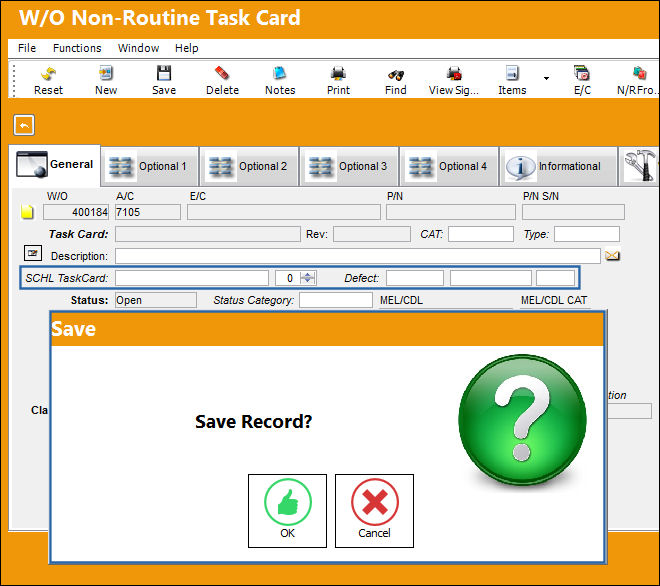Confirm save with OK button
Viewport: 660px width, 586px height.
click(x=287, y=511)
